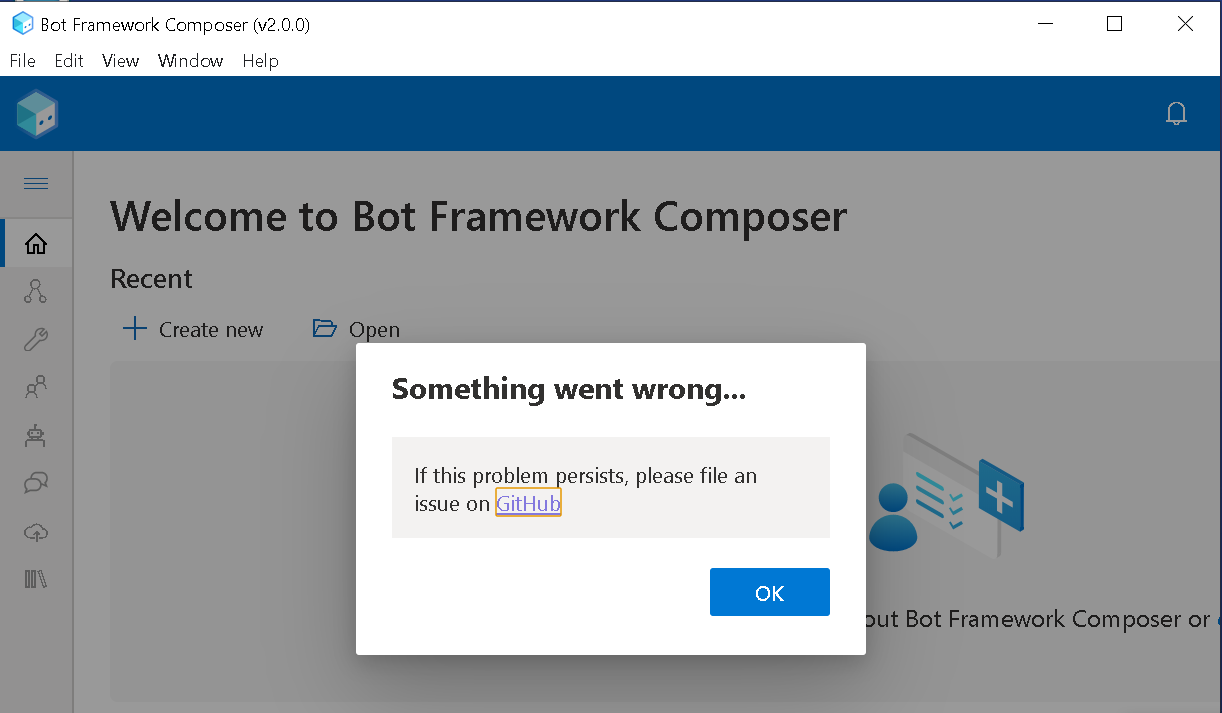This screenshot has width=1222, height=713.
Task: Open Composer settings via the wrench icon
Action: (x=36, y=339)
